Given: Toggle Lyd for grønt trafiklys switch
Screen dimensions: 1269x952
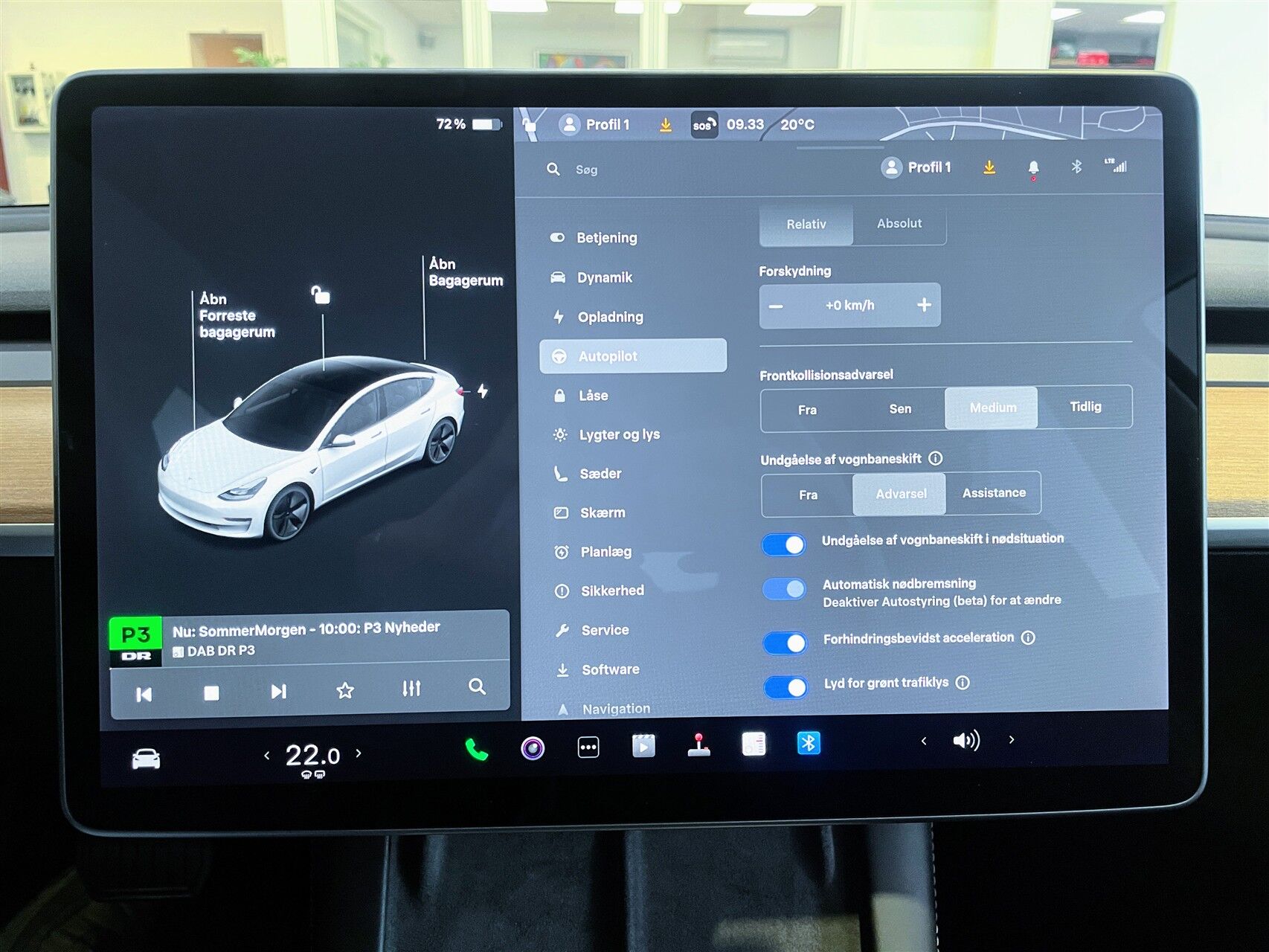Looking at the screenshot, I should coord(786,687).
